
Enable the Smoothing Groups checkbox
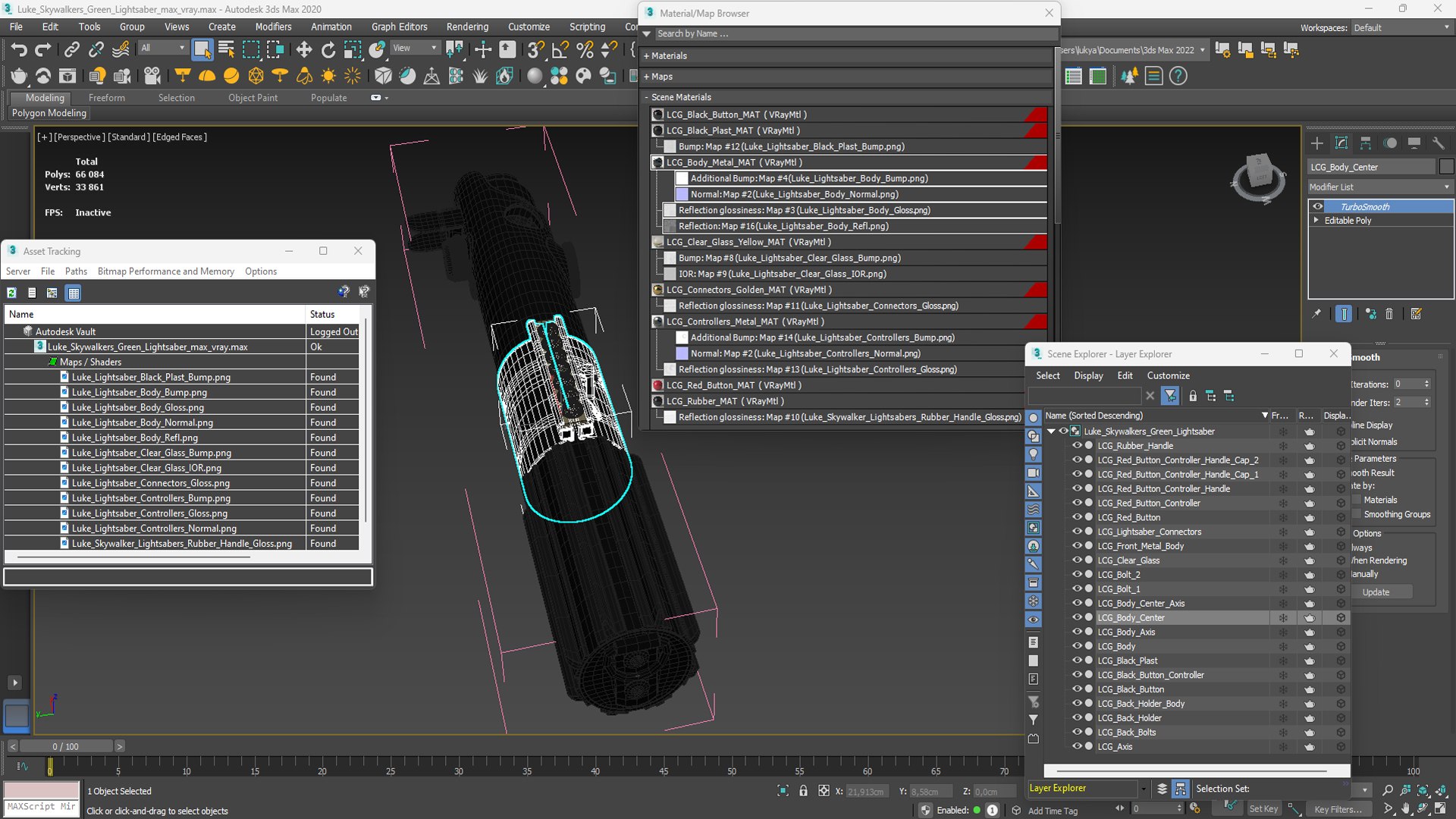1357,514
